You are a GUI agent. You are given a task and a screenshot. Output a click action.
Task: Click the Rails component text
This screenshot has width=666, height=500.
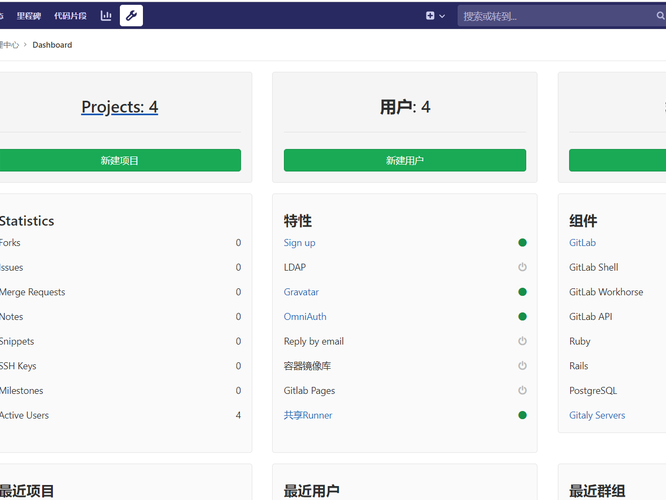(579, 366)
